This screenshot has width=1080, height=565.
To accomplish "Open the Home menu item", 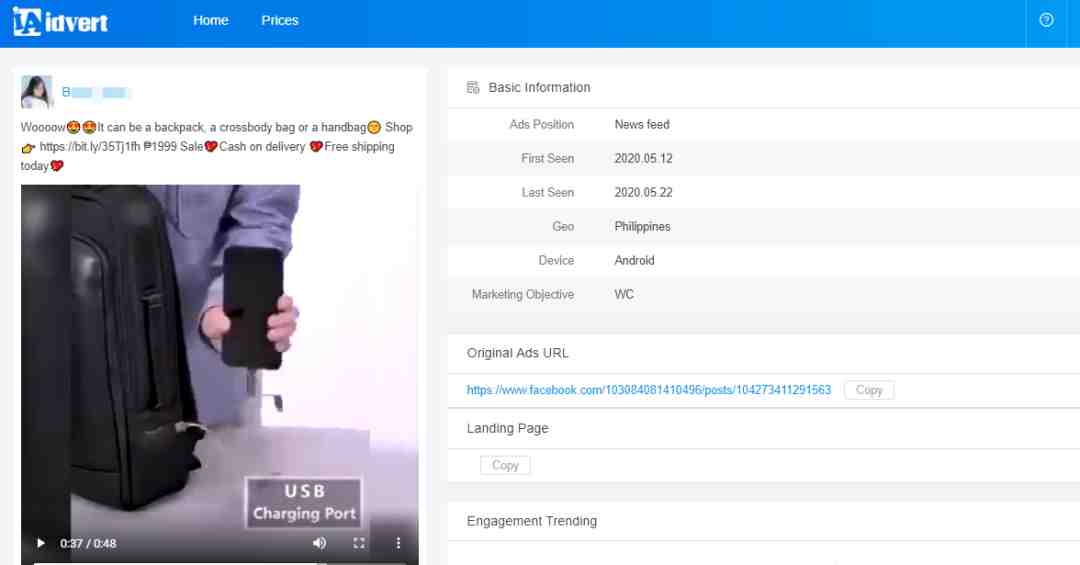I will point(210,20).
